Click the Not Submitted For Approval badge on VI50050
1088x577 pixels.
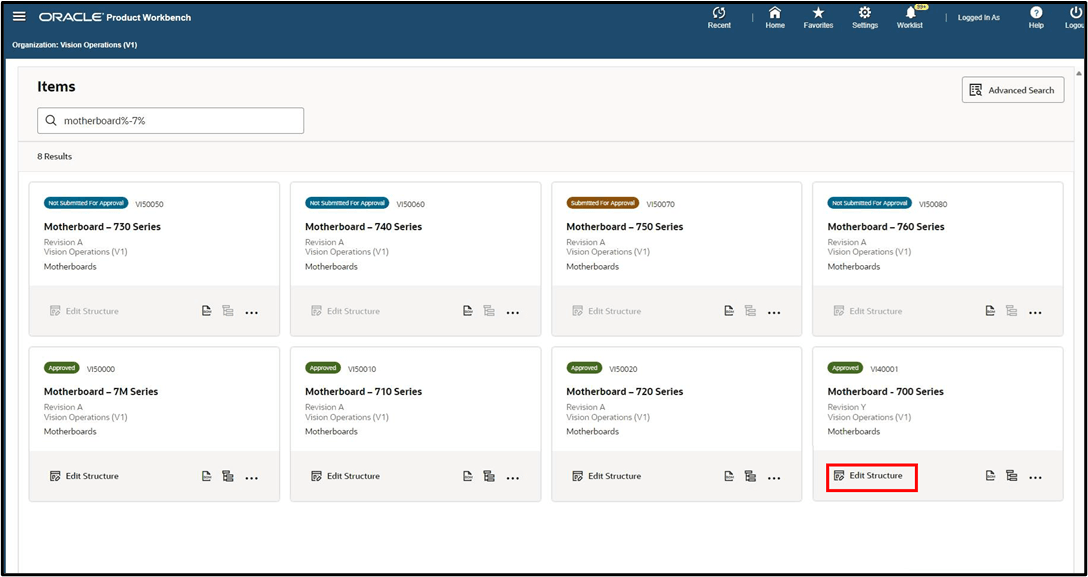coord(86,203)
